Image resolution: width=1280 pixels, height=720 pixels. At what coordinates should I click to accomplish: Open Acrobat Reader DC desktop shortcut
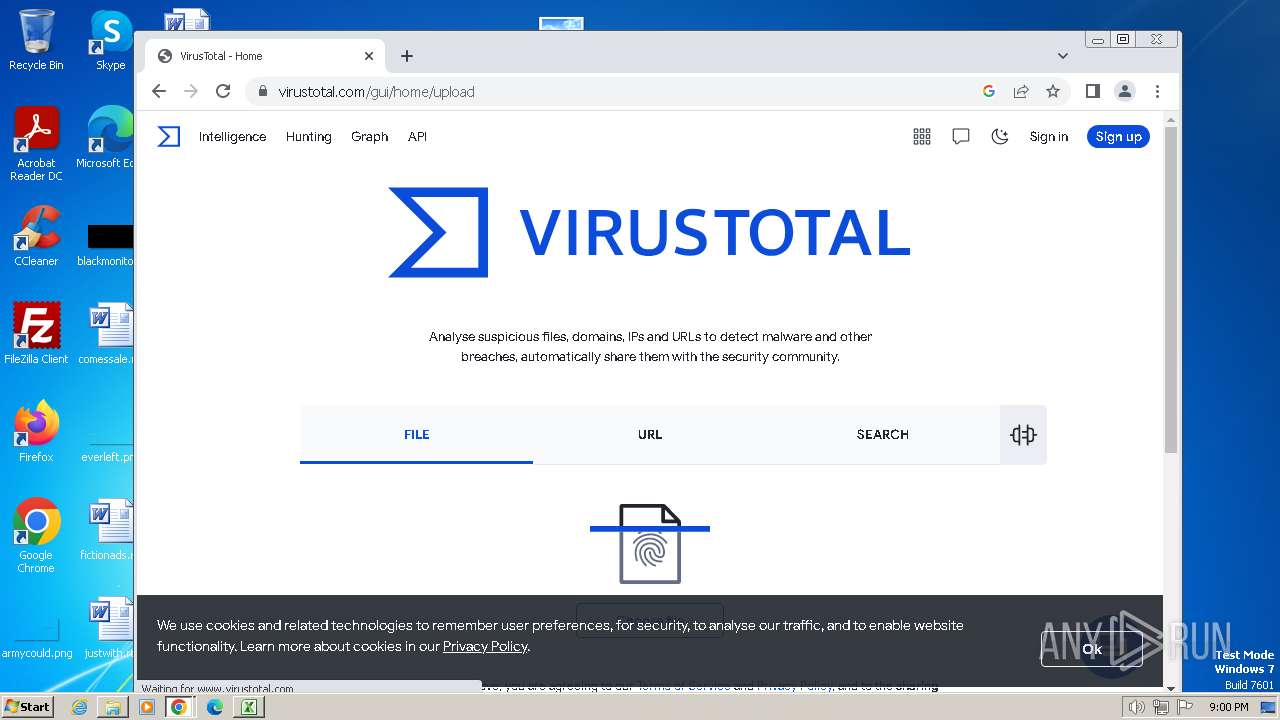point(36,144)
